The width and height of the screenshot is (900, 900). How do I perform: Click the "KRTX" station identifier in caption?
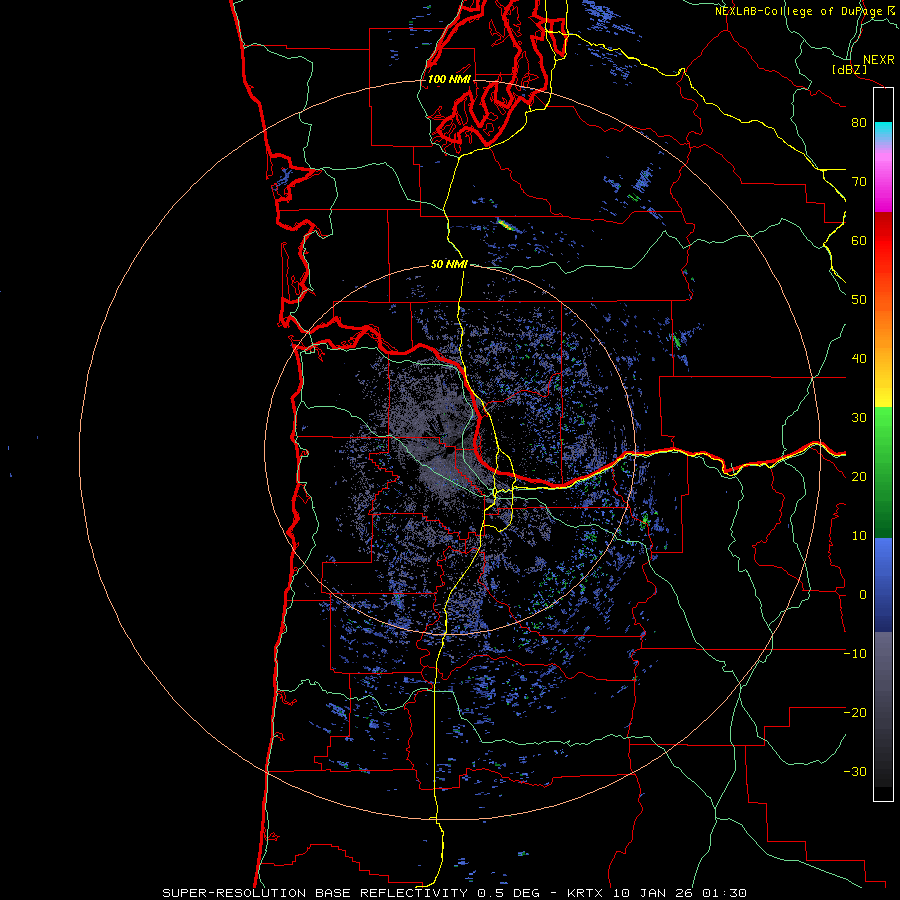tap(586, 893)
